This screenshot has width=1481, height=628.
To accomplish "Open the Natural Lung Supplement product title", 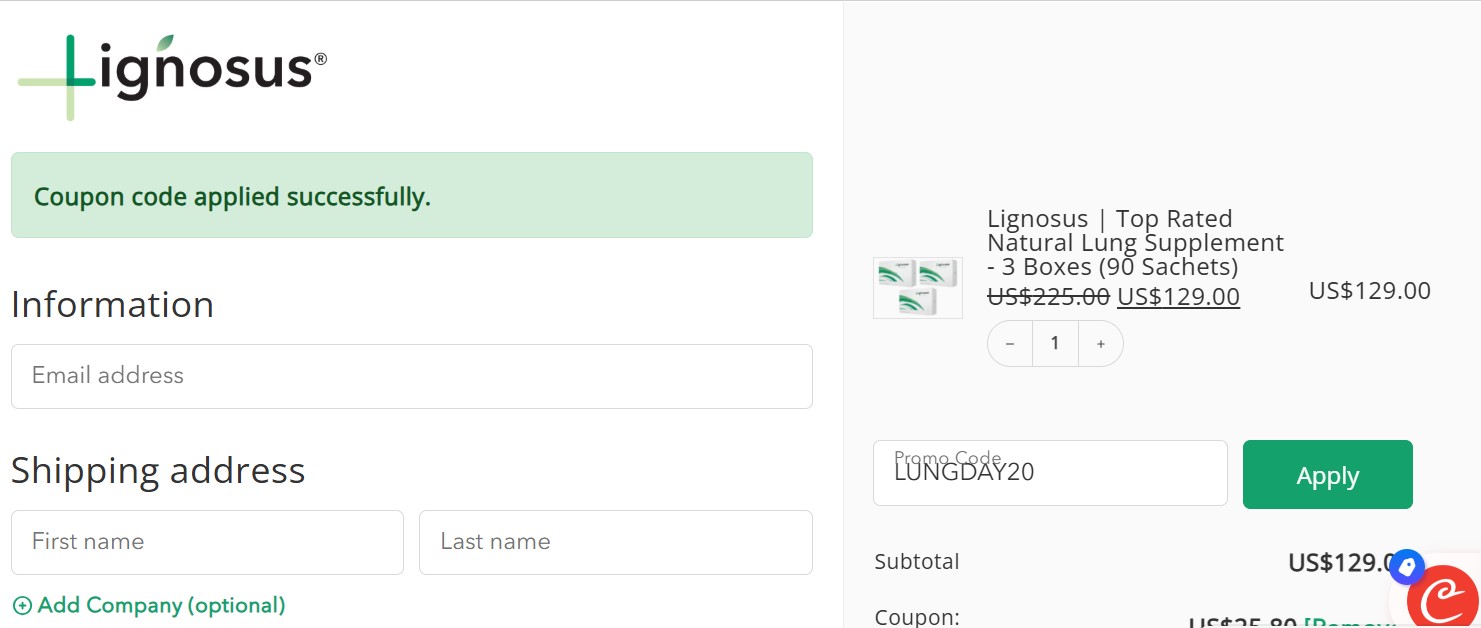I will pyautogui.click(x=1135, y=242).
